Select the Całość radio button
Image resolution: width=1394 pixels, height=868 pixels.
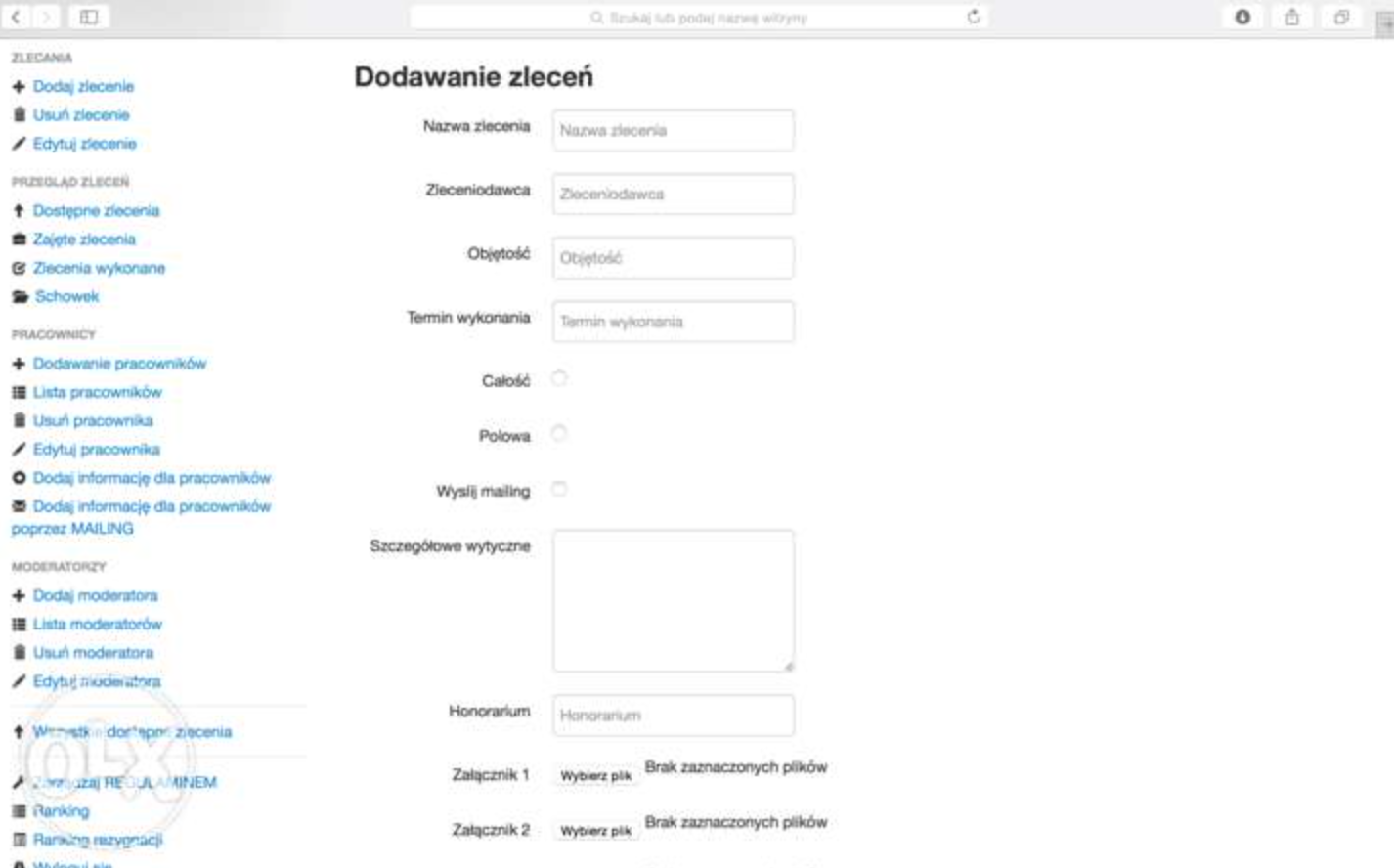point(559,378)
